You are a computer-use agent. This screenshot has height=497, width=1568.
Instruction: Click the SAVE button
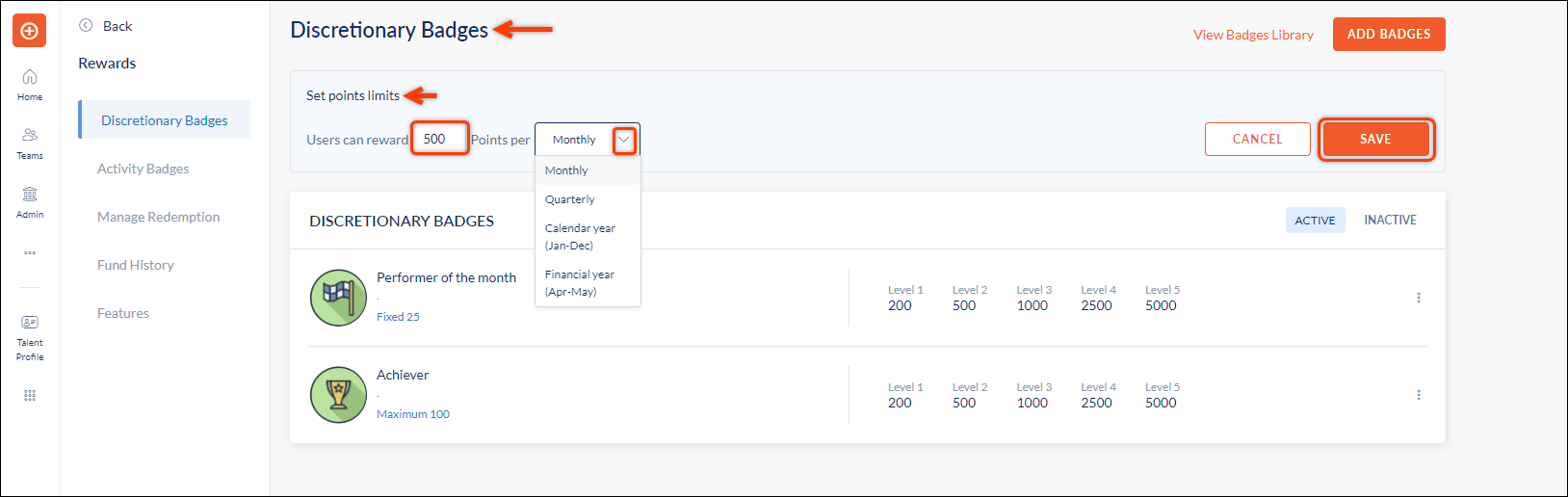tap(1375, 139)
